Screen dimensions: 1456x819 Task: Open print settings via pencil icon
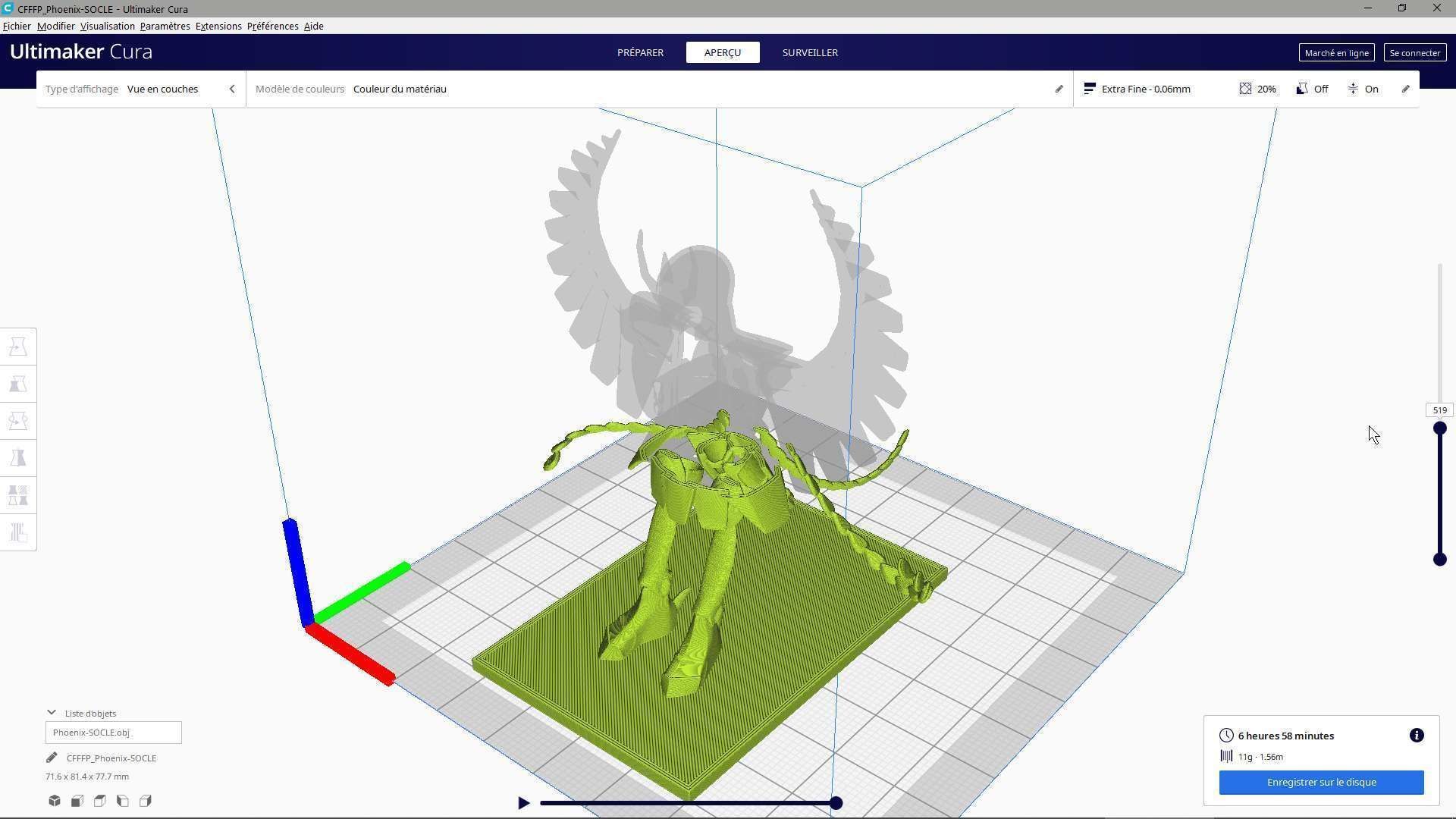[x=1405, y=89]
